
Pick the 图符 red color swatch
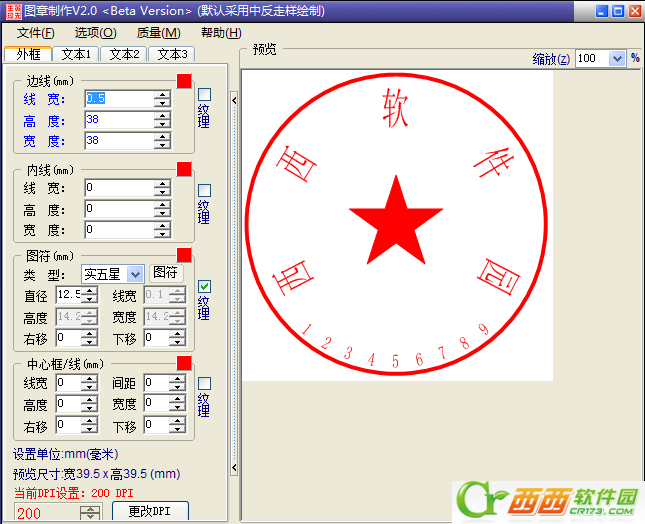point(184,255)
